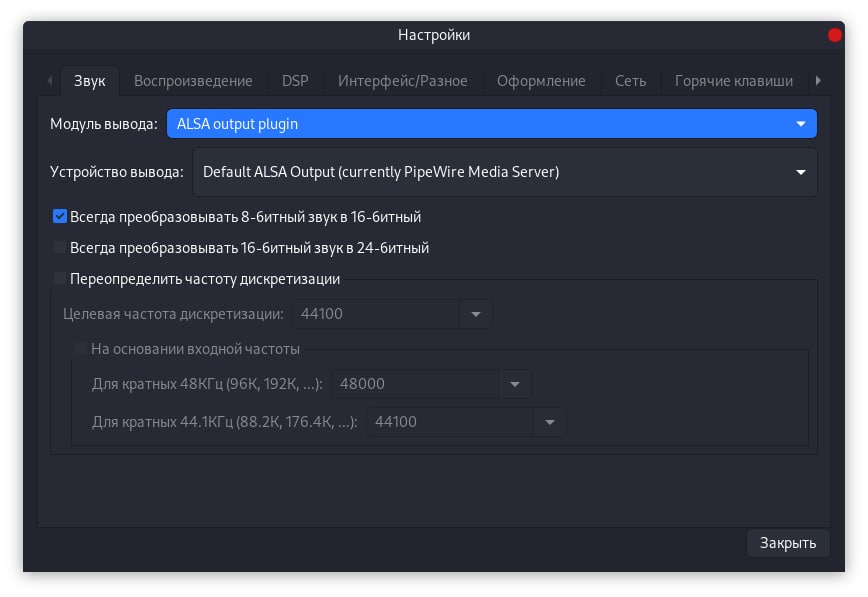Expand the 48КГц multiples dropdown arrow

pos(514,384)
